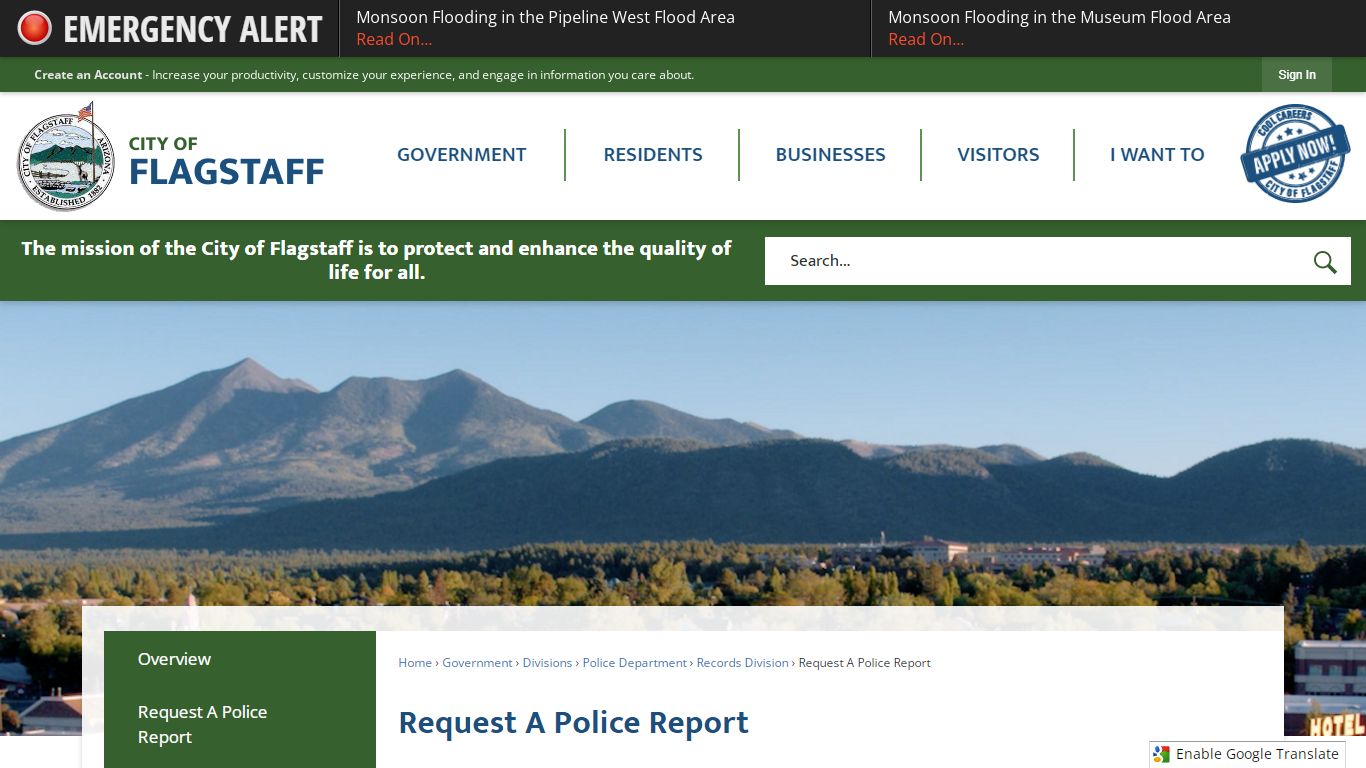Select Request A Police Report side menu item

click(x=240, y=724)
